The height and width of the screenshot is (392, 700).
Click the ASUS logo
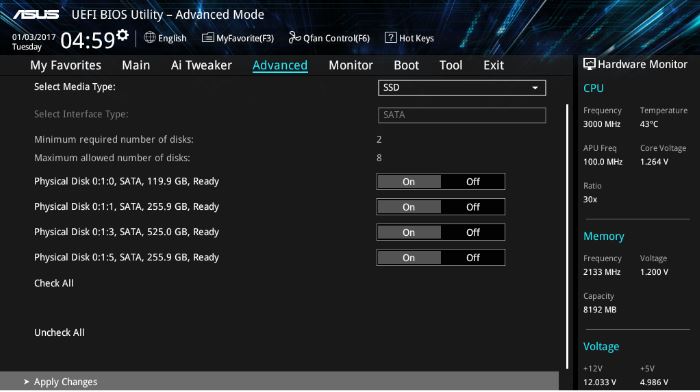click(x=36, y=15)
